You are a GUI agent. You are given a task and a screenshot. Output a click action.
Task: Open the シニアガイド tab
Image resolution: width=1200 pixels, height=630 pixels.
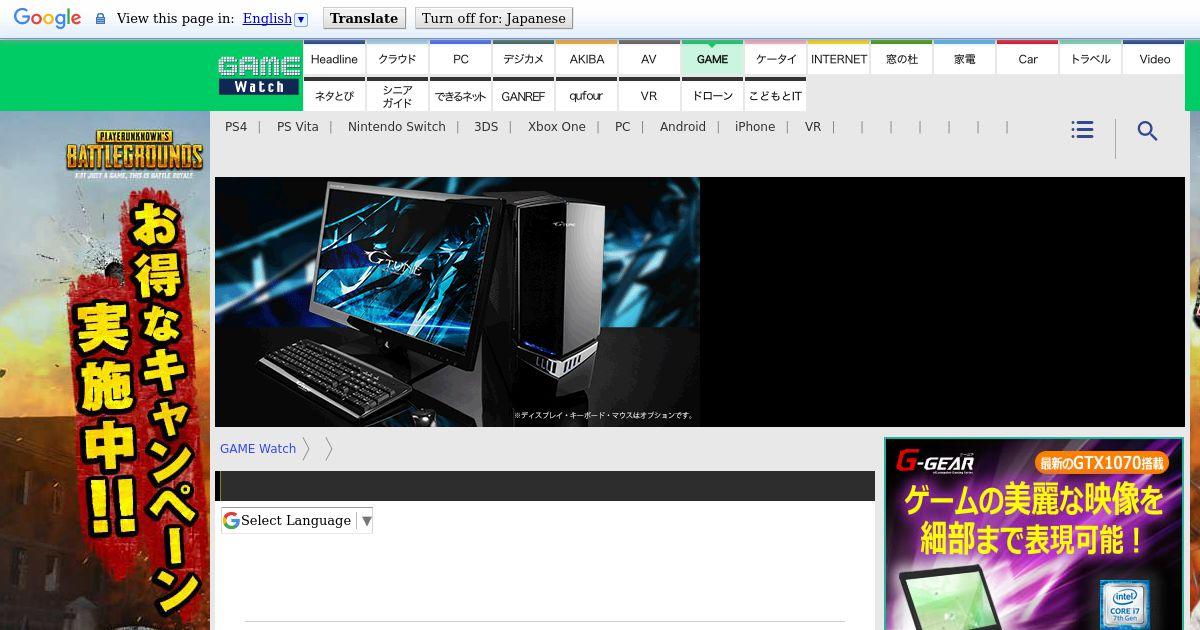click(x=397, y=95)
